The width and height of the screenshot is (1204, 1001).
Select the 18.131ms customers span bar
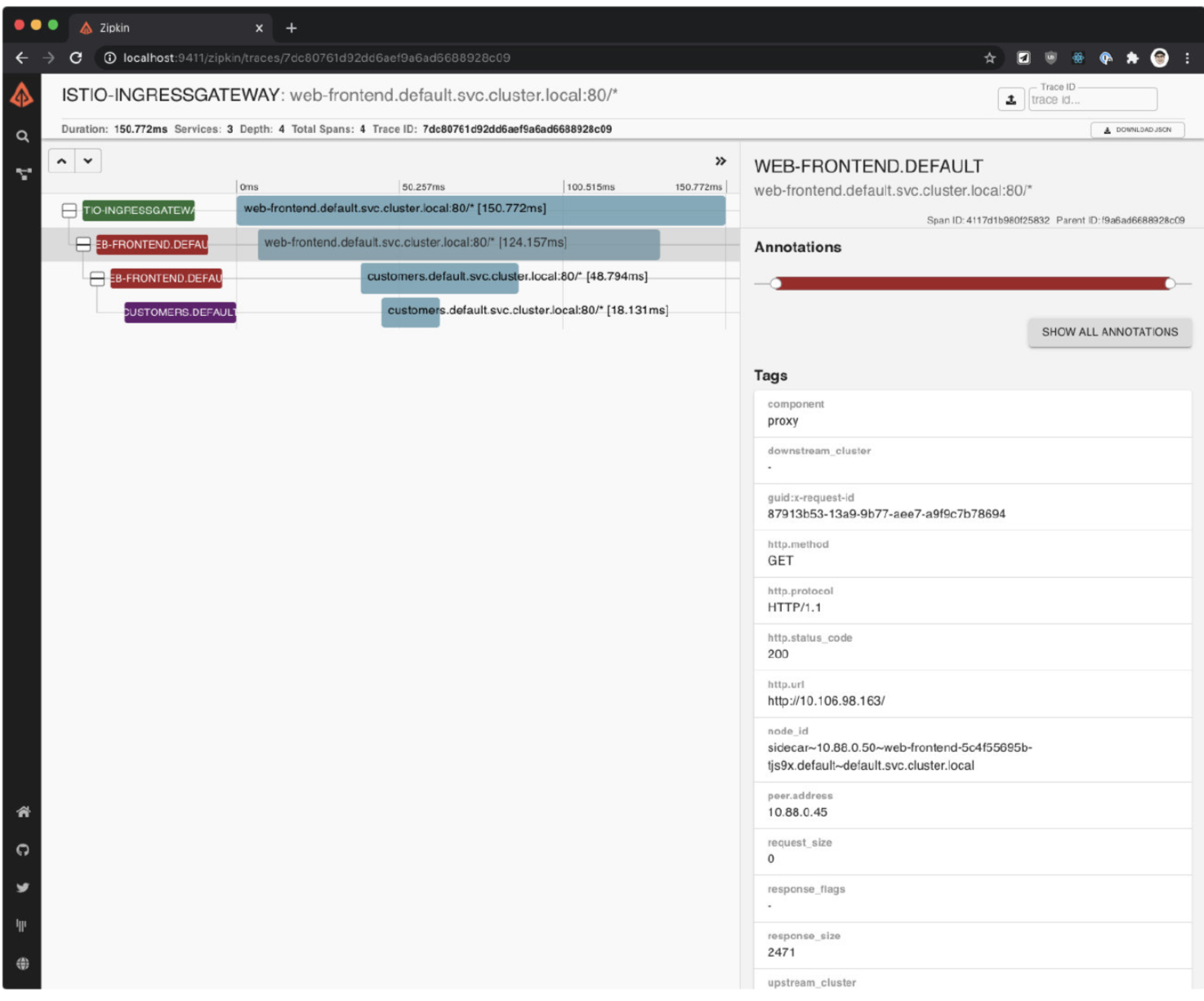pyautogui.click(x=410, y=313)
